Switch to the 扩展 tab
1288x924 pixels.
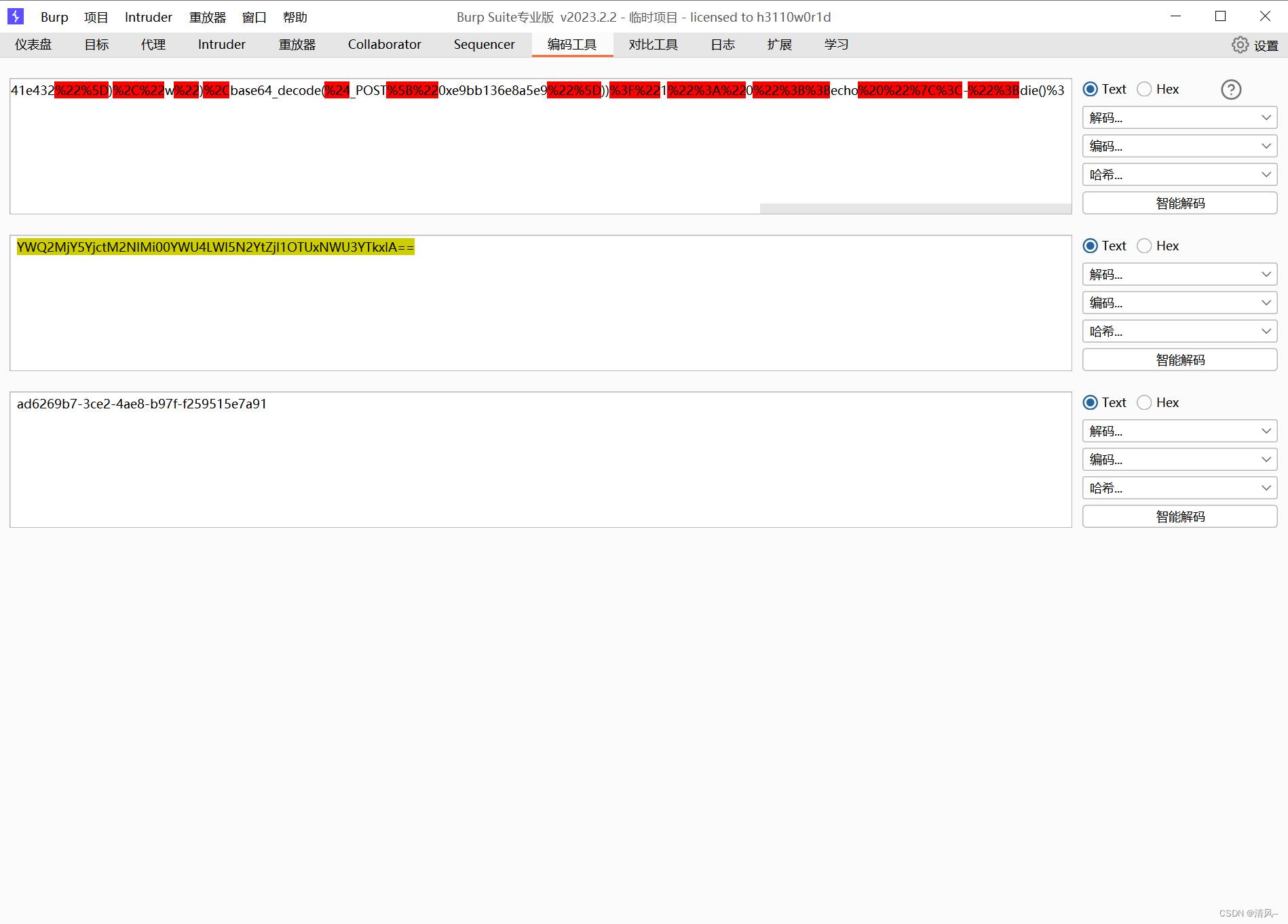(x=780, y=45)
